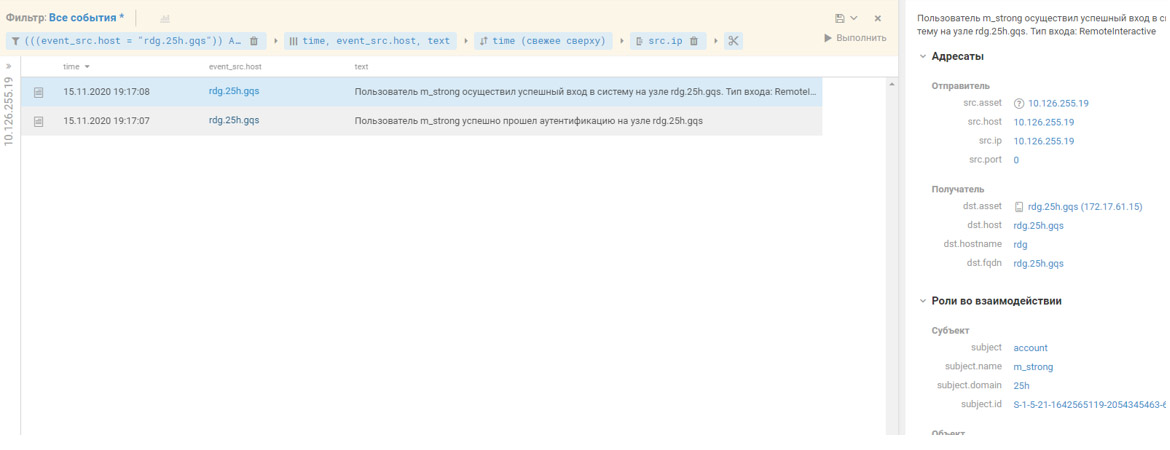Remove src.ip grouping with trash icon
The height and width of the screenshot is (450, 1170).
693,41
